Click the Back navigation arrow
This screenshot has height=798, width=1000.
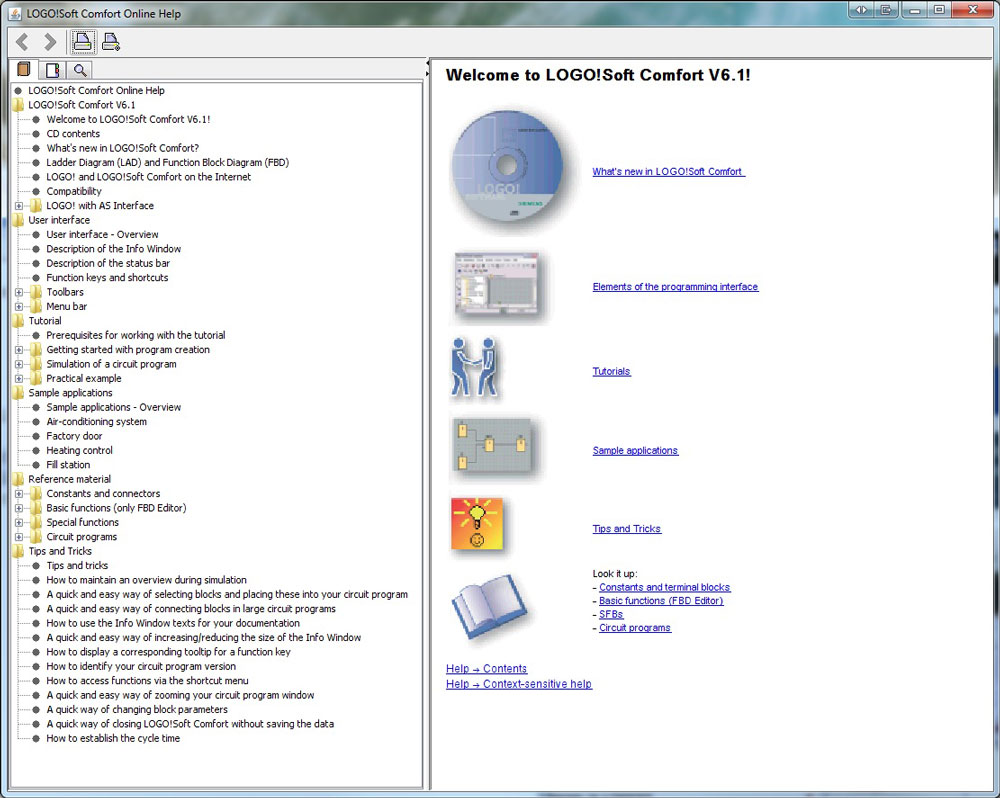coord(23,42)
